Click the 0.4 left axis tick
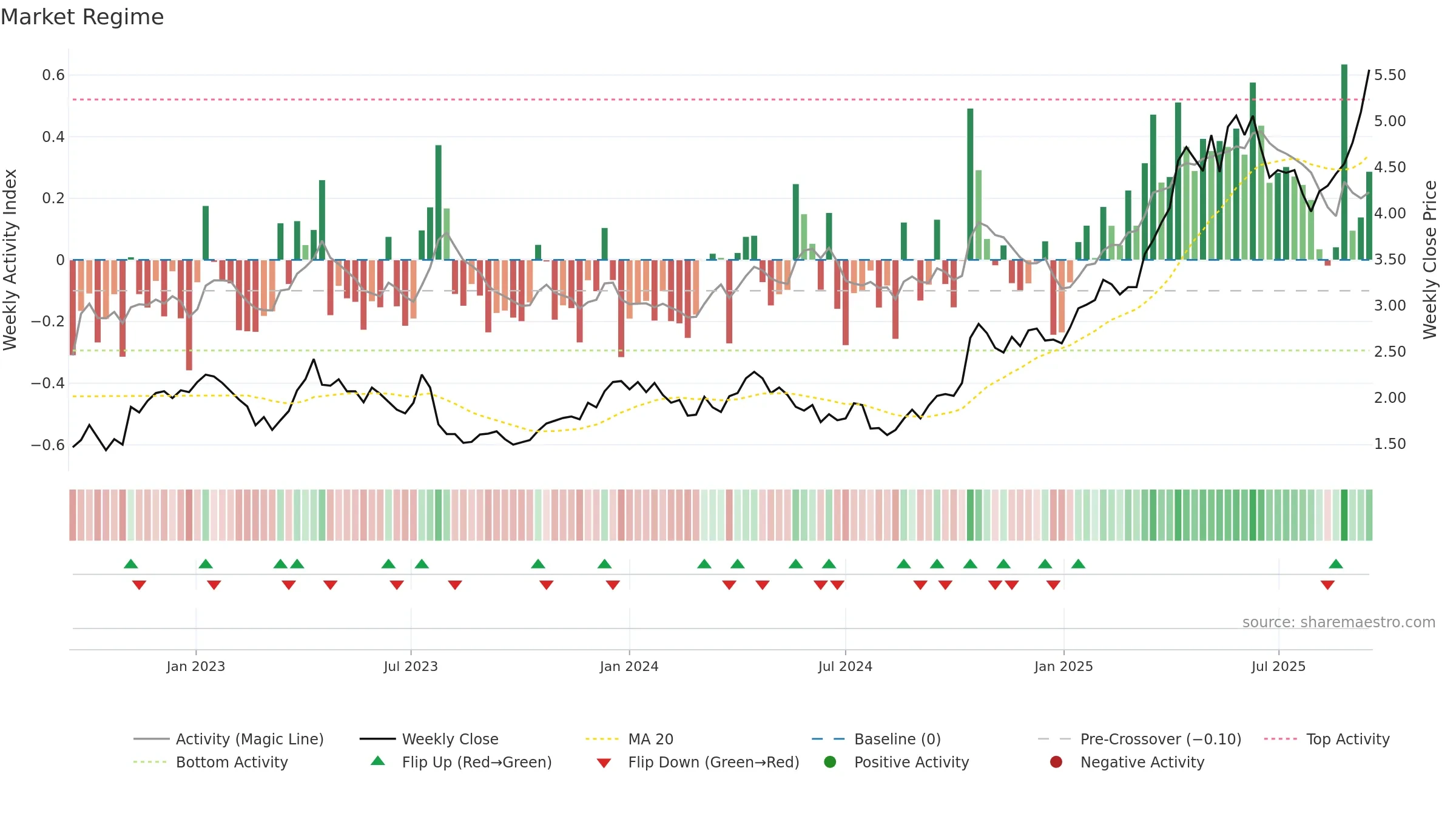 53,137
